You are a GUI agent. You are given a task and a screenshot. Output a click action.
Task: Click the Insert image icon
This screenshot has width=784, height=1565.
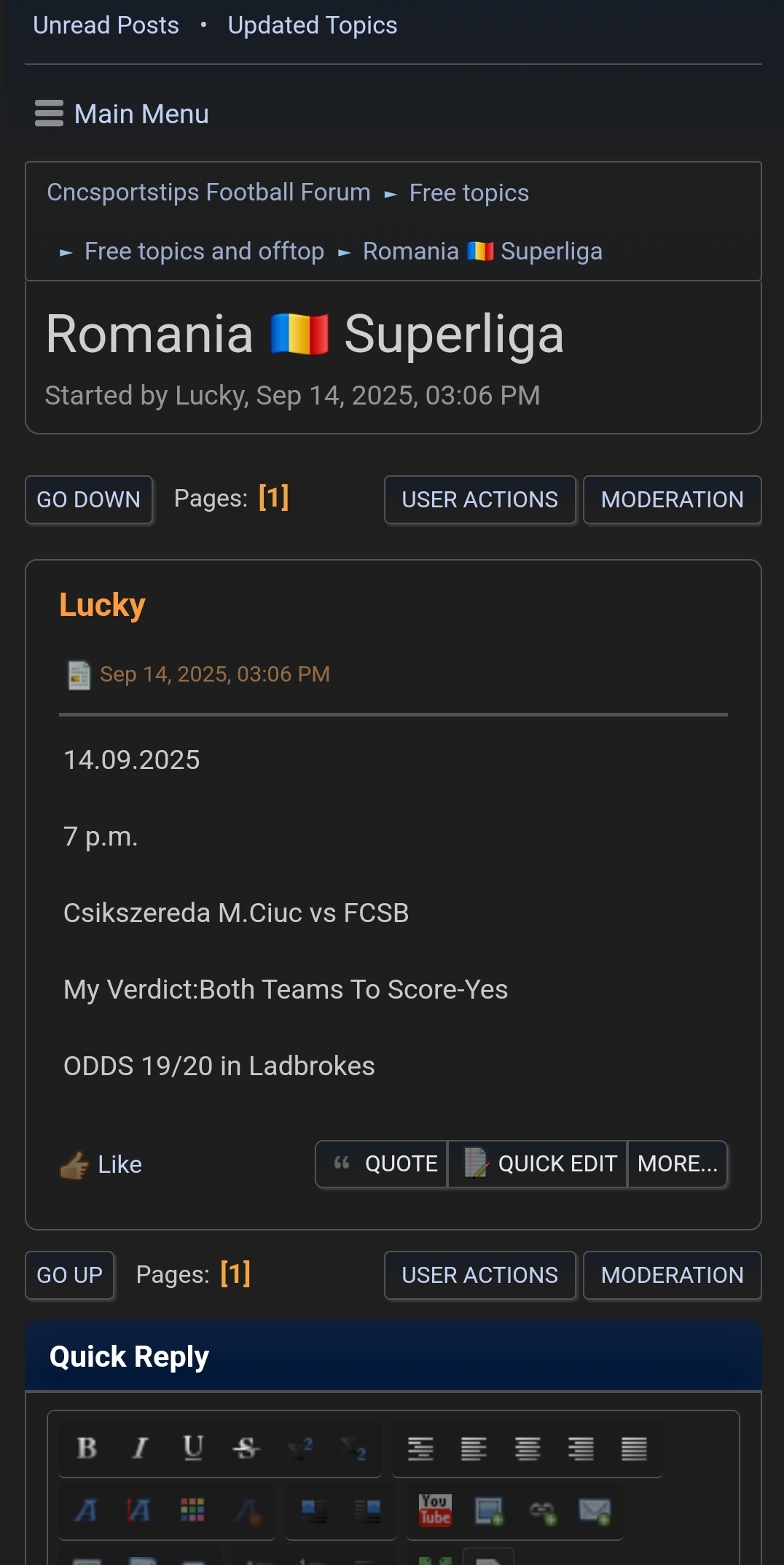tap(489, 1511)
